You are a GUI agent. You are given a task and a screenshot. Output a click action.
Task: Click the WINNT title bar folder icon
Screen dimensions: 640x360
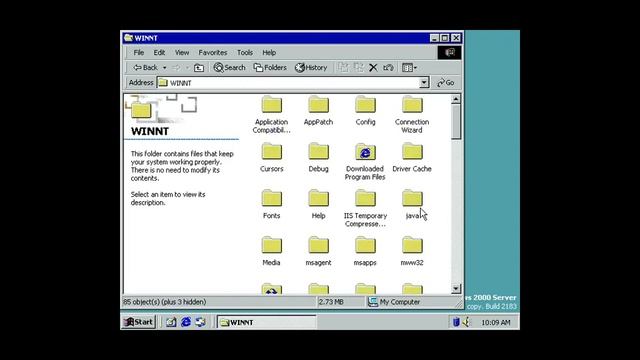tap(129, 38)
